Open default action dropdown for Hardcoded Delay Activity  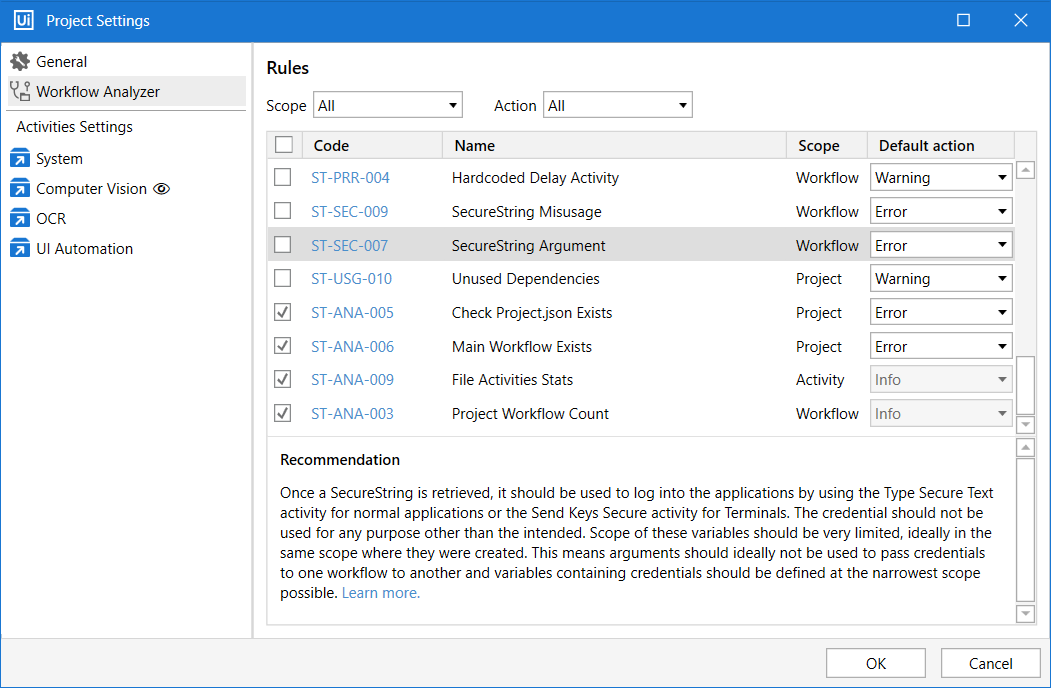click(x=941, y=178)
